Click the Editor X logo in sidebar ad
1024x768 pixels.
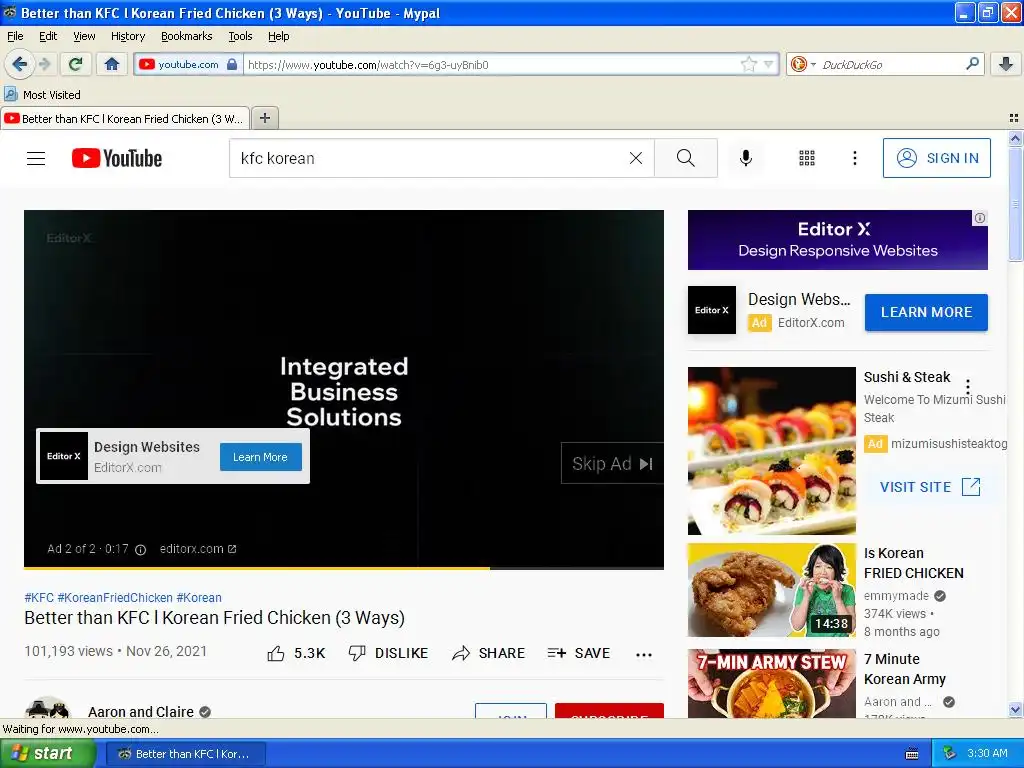(x=712, y=310)
